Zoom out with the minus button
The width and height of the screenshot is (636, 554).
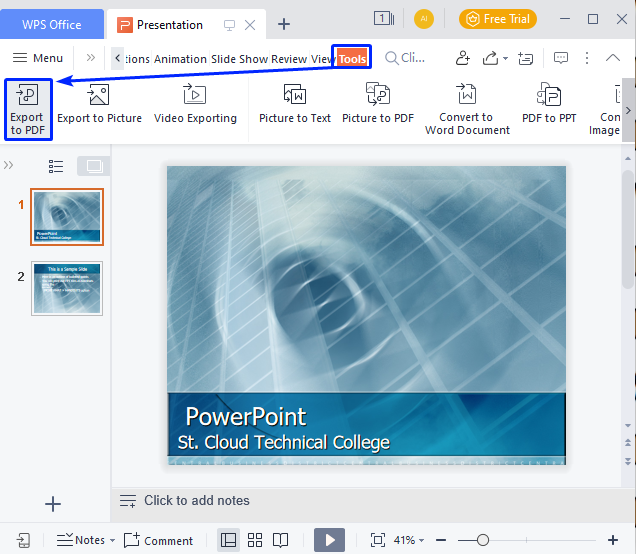pyautogui.click(x=441, y=540)
